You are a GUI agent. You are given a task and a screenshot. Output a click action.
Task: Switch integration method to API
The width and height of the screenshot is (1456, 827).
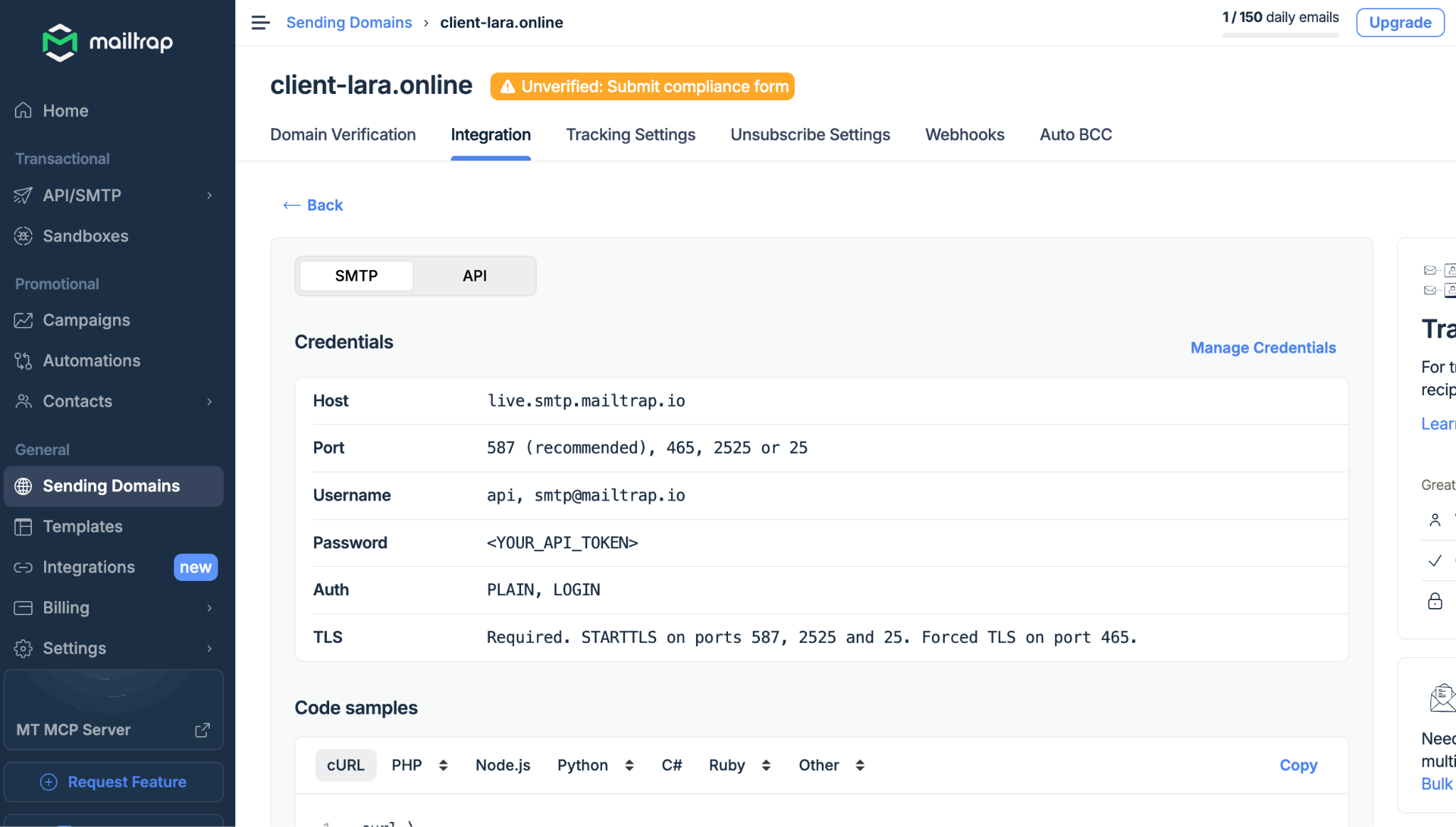tap(474, 276)
